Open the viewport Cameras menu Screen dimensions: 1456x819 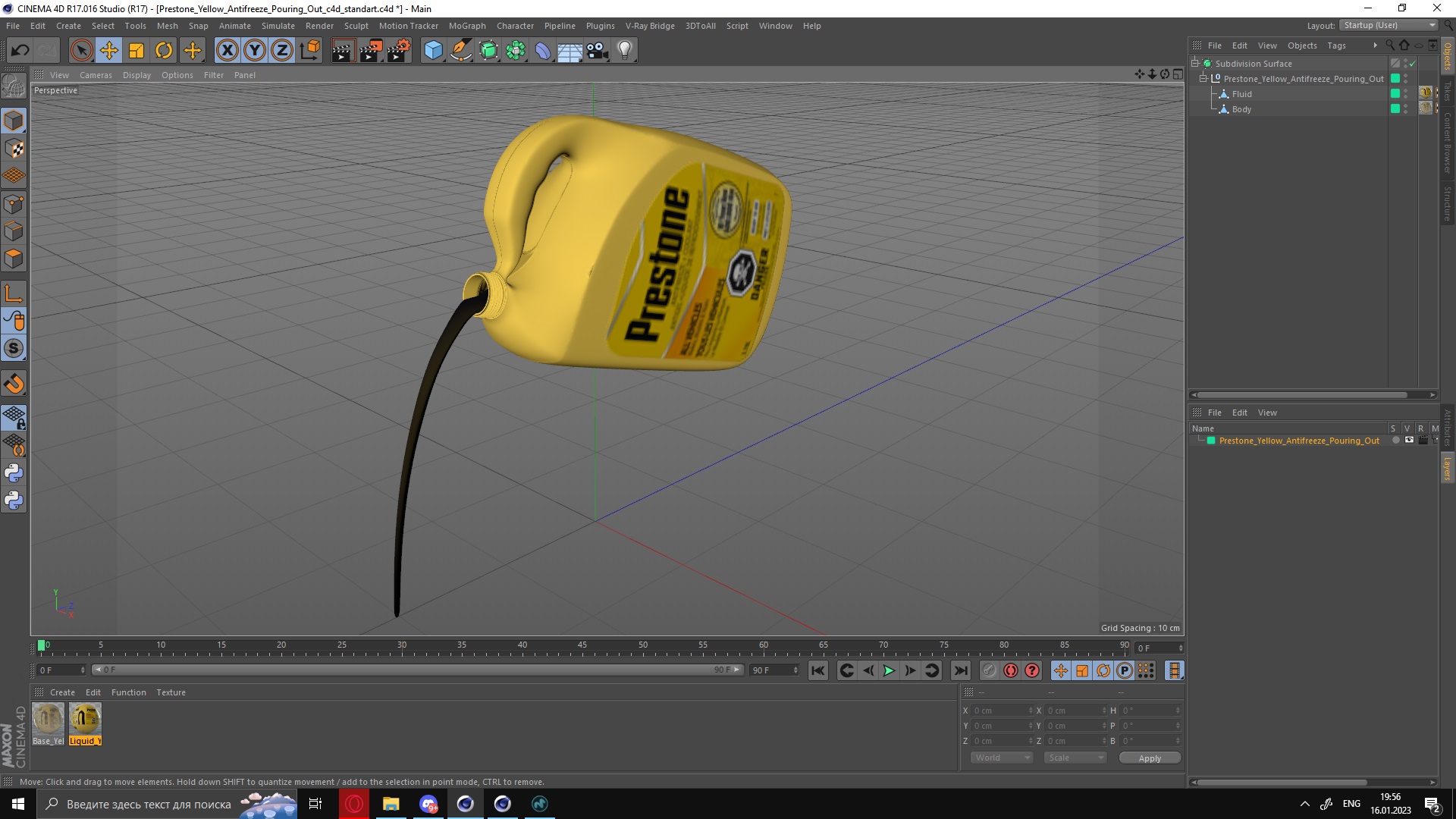click(96, 75)
